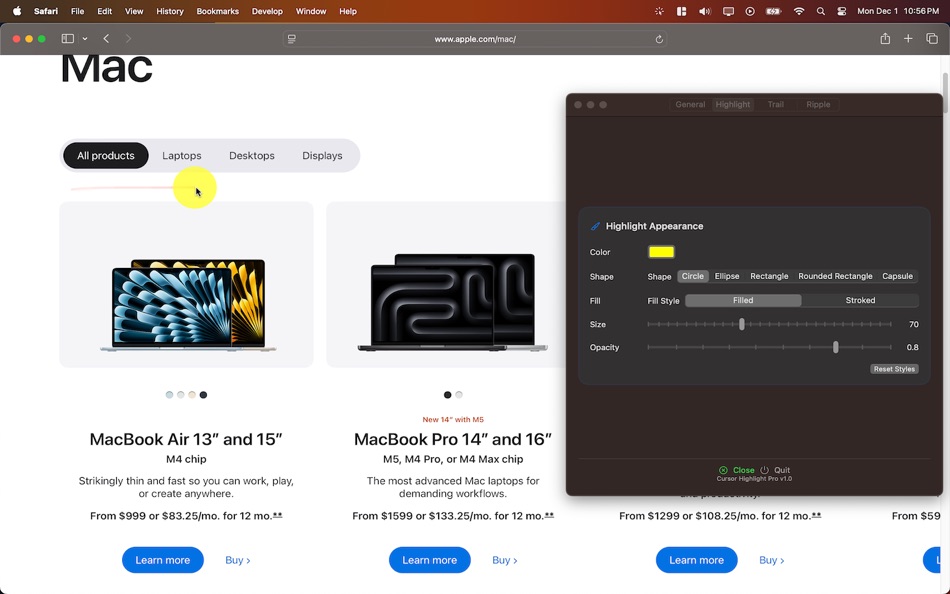Image resolution: width=950 pixels, height=594 pixels.
Task: Click the Safari address bar
Action: pyautogui.click(x=472, y=38)
